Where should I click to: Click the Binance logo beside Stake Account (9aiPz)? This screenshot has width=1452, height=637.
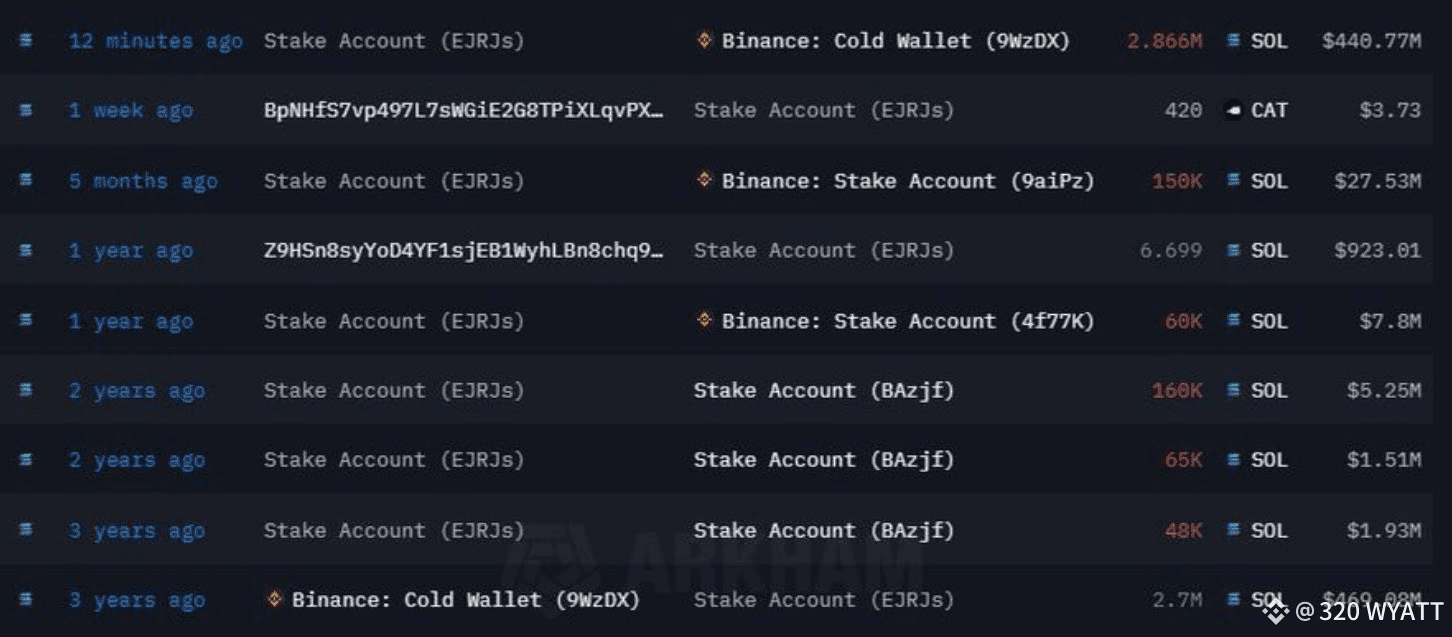704,180
